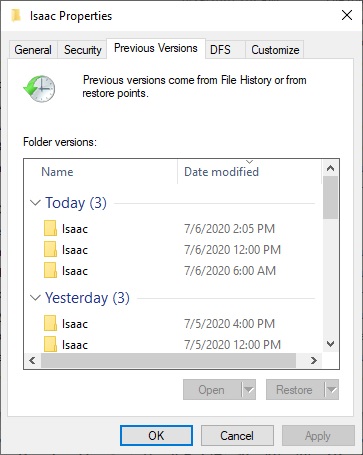This screenshot has height=455, width=363.
Task: Select the Isaac folder icon dated 2:05 PM
Action: point(50,228)
